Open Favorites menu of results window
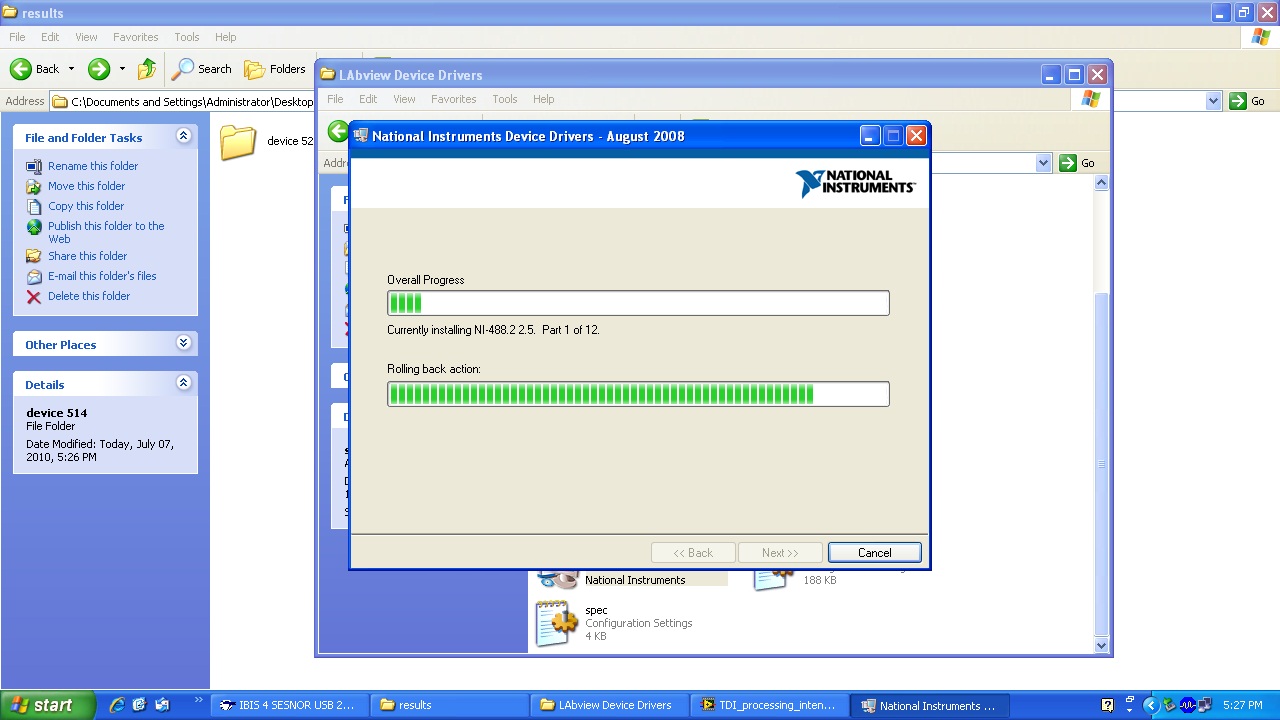Screen dimensions: 1280x720 point(135,37)
